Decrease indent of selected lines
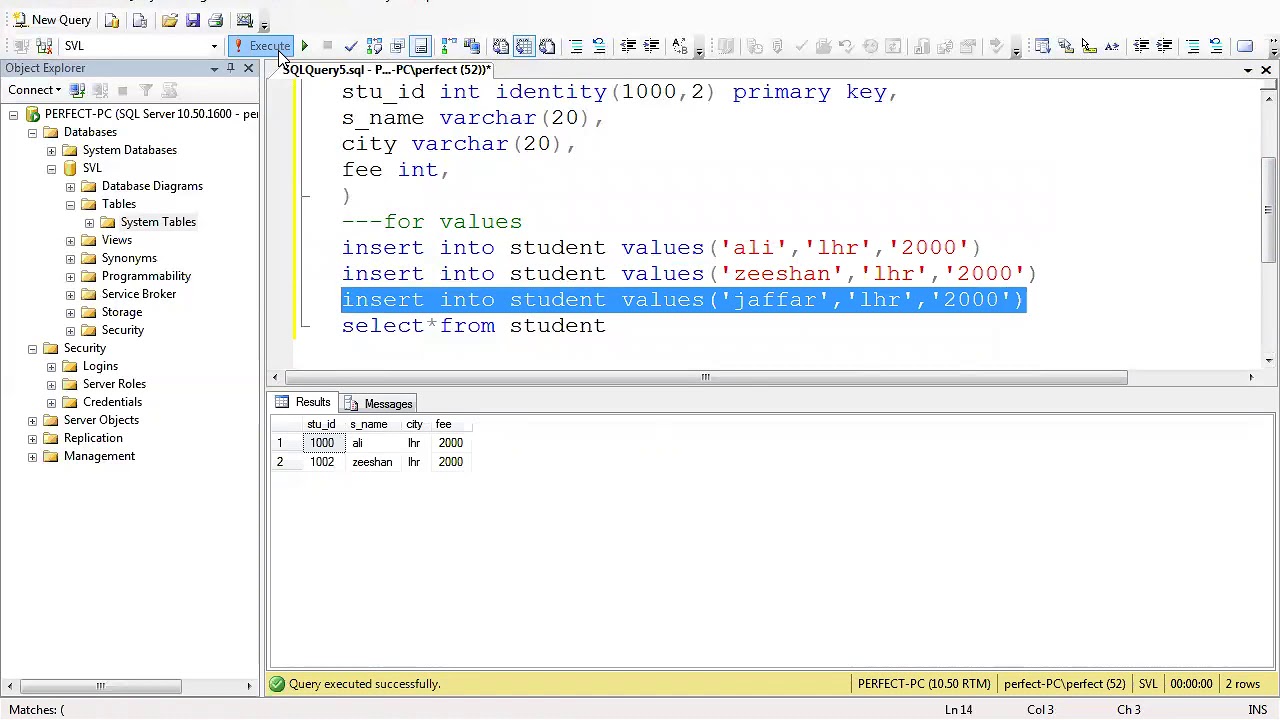1280x720 pixels. [x=628, y=46]
